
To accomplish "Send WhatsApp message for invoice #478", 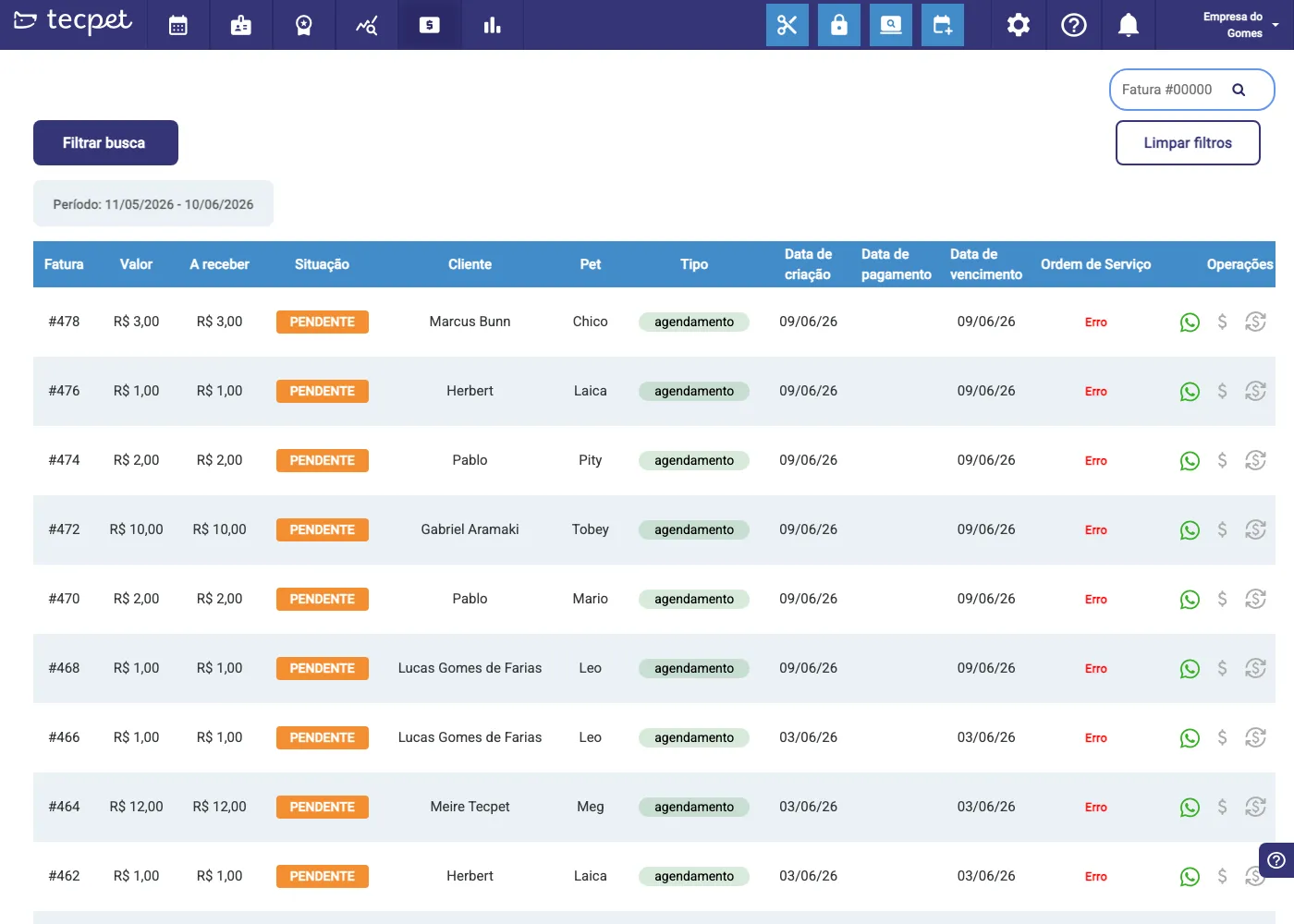I will (x=1190, y=322).
